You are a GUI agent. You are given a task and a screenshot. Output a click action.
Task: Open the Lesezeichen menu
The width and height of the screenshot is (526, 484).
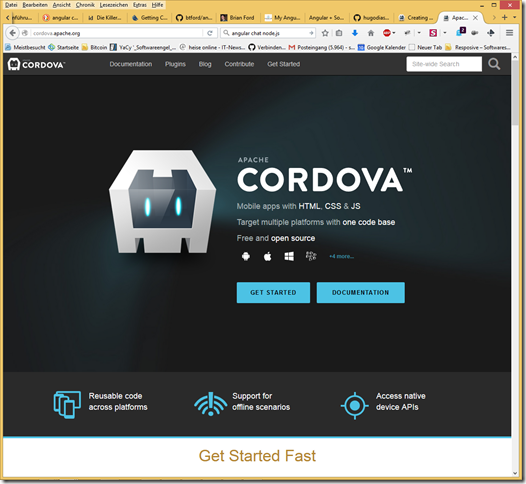(x=114, y=5)
